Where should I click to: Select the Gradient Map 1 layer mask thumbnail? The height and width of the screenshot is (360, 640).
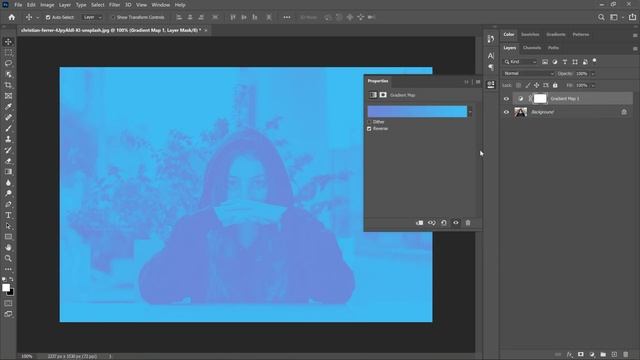(540, 99)
